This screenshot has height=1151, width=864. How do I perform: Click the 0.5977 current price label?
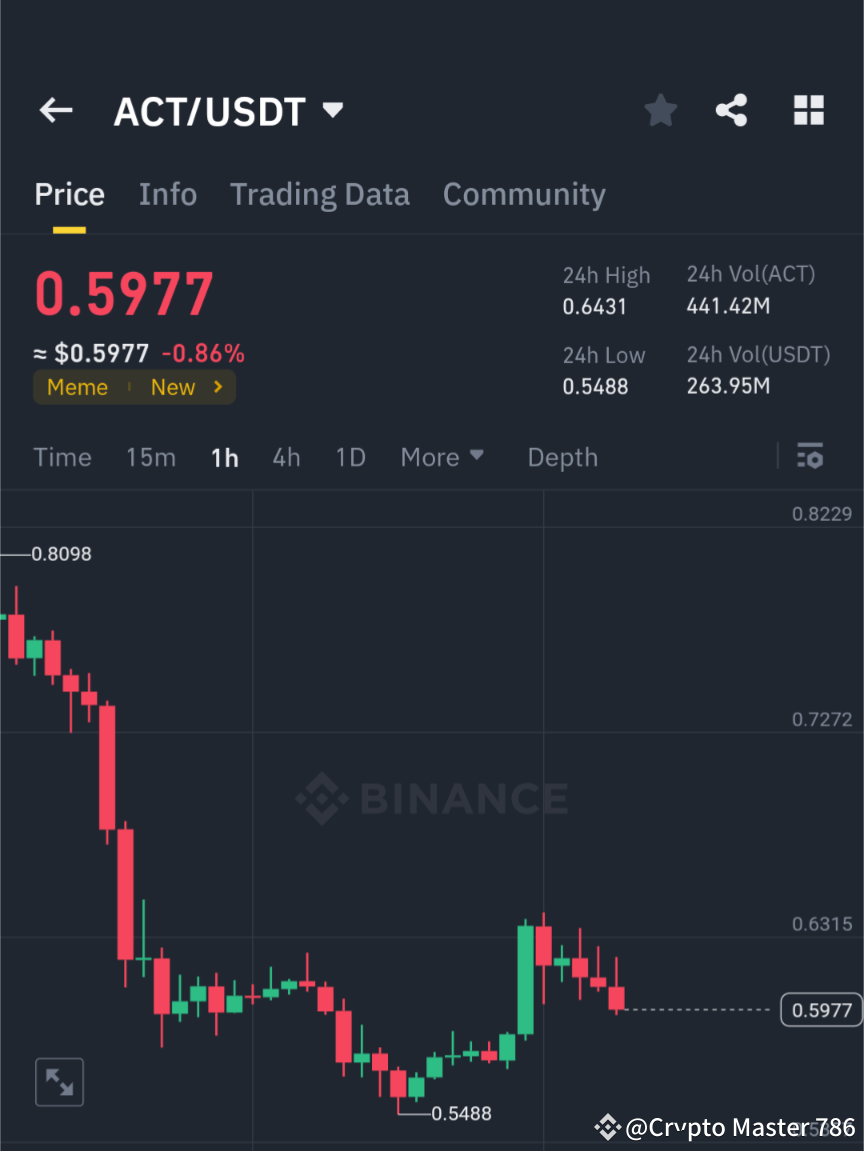point(820,1010)
